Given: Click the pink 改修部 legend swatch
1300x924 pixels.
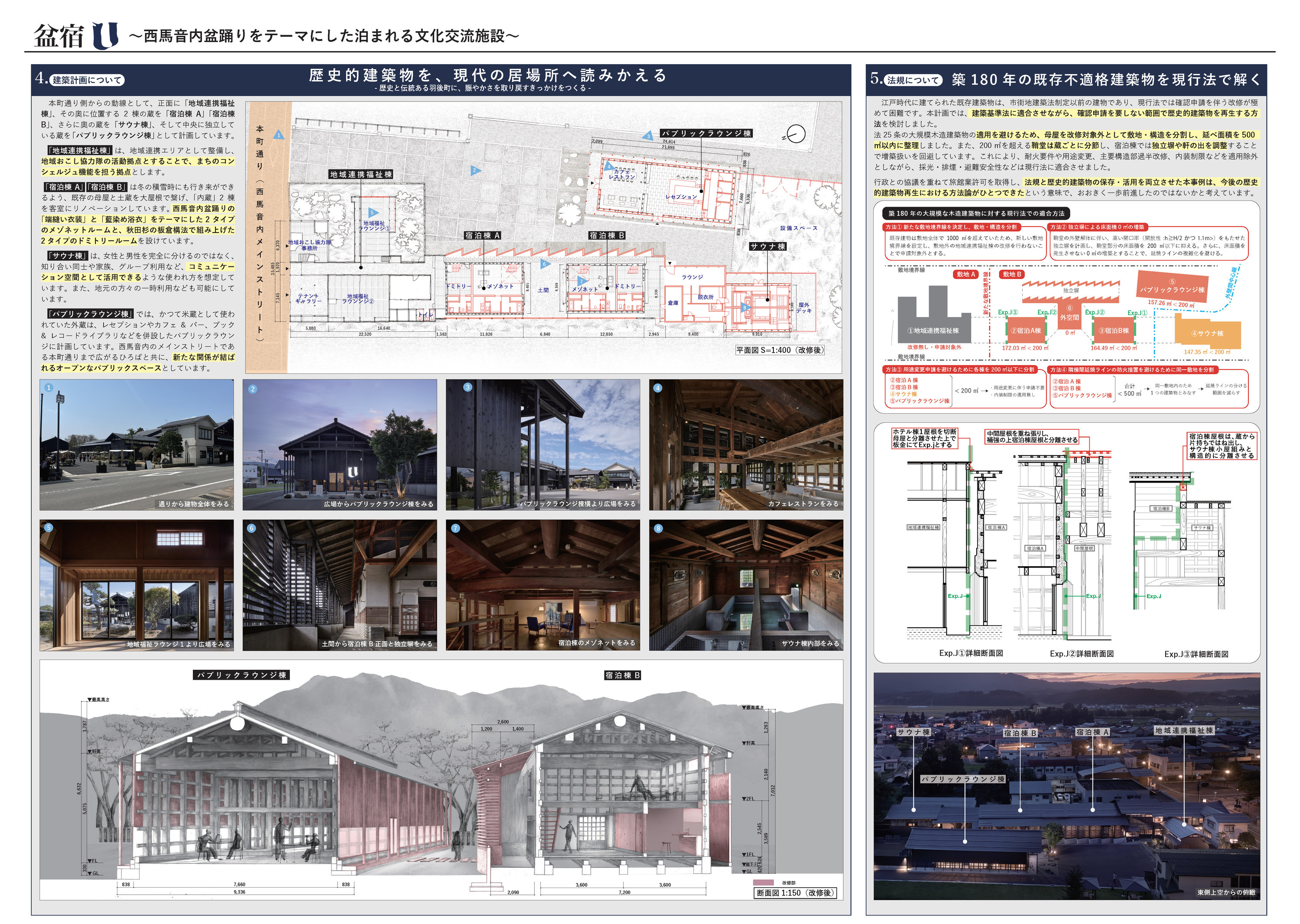Looking at the screenshot, I should [764, 882].
